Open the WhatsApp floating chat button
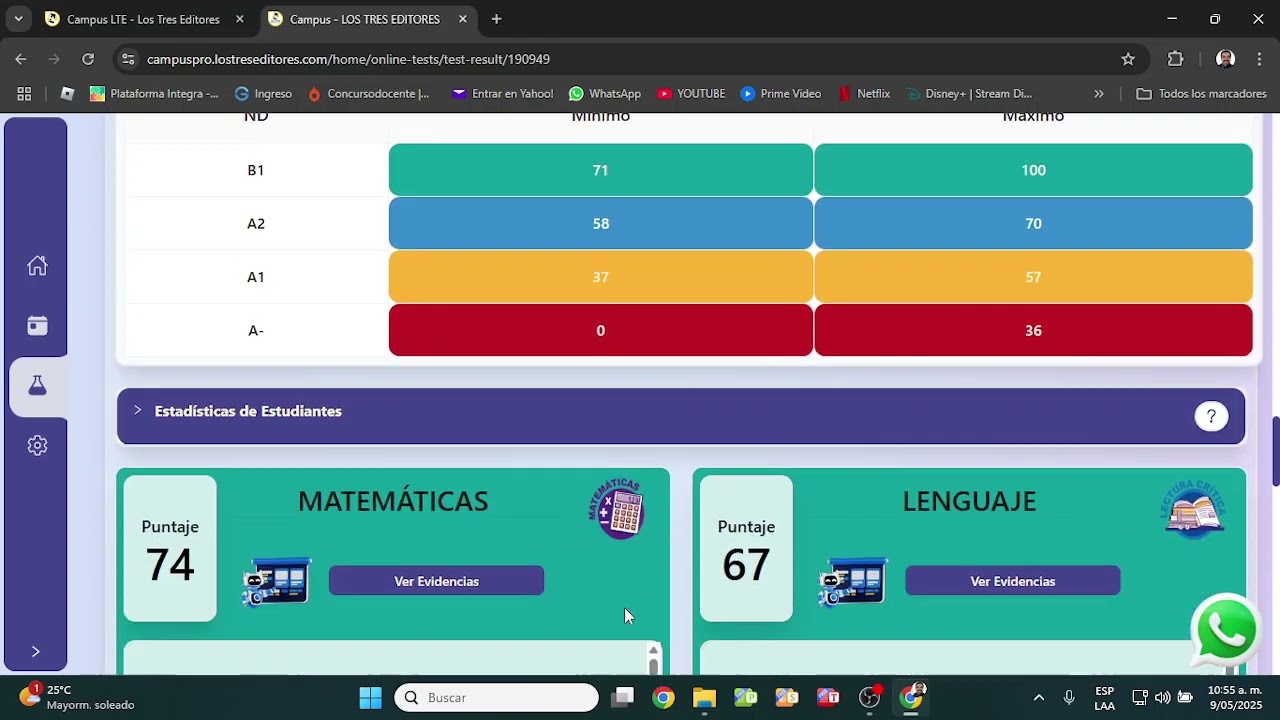1280x720 pixels. (x=1226, y=631)
